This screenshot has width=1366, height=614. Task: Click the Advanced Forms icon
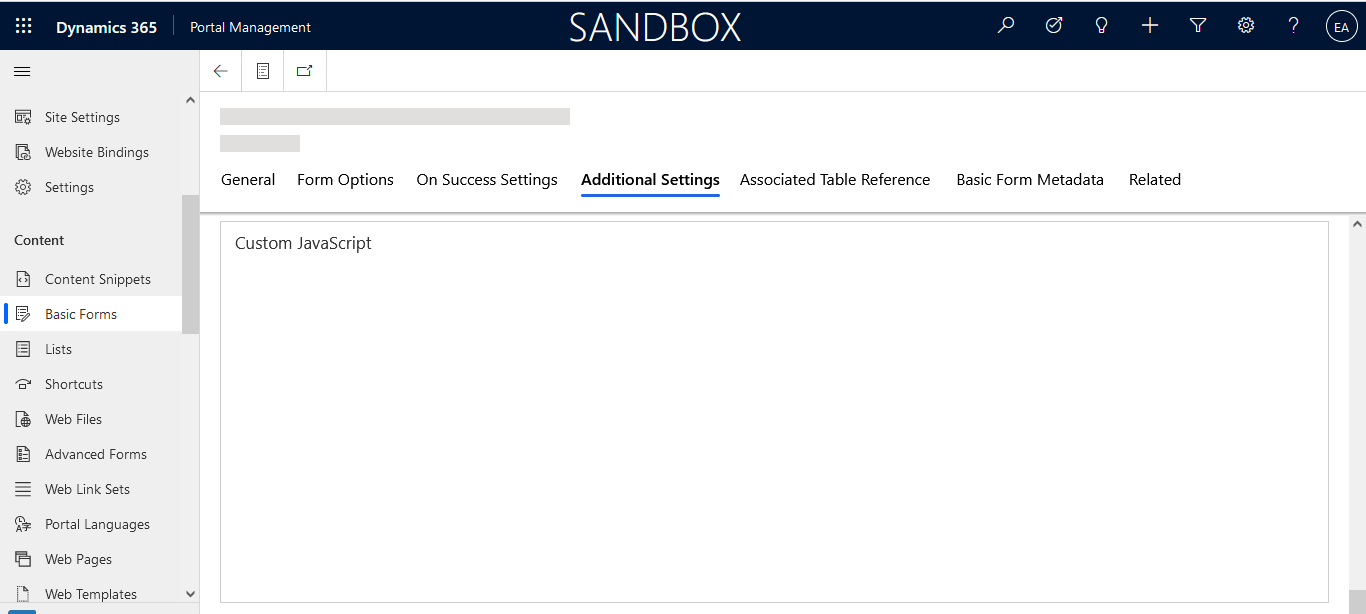(23, 454)
